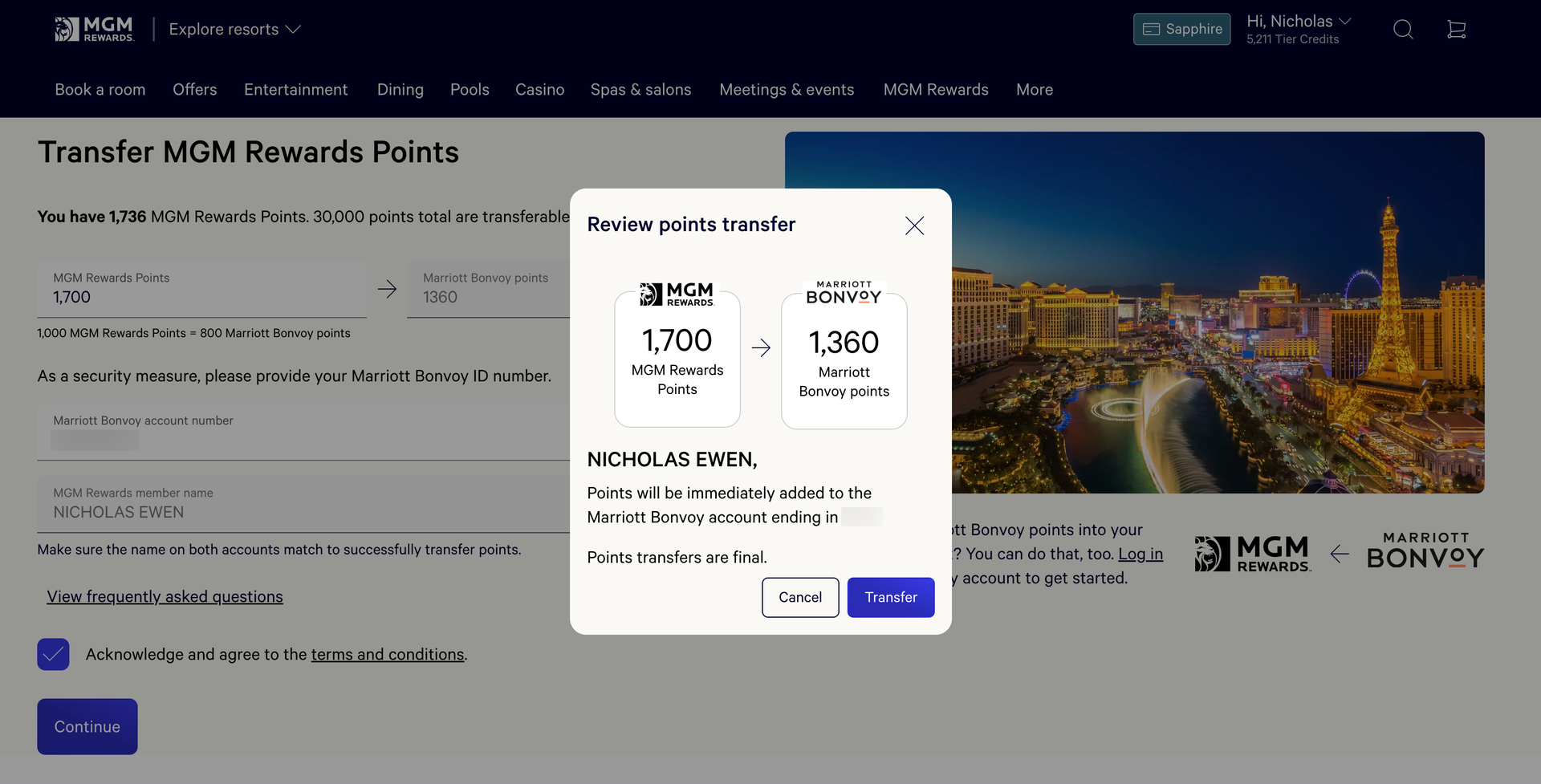View frequently asked questions
This screenshot has height=784, width=1541.
point(165,596)
